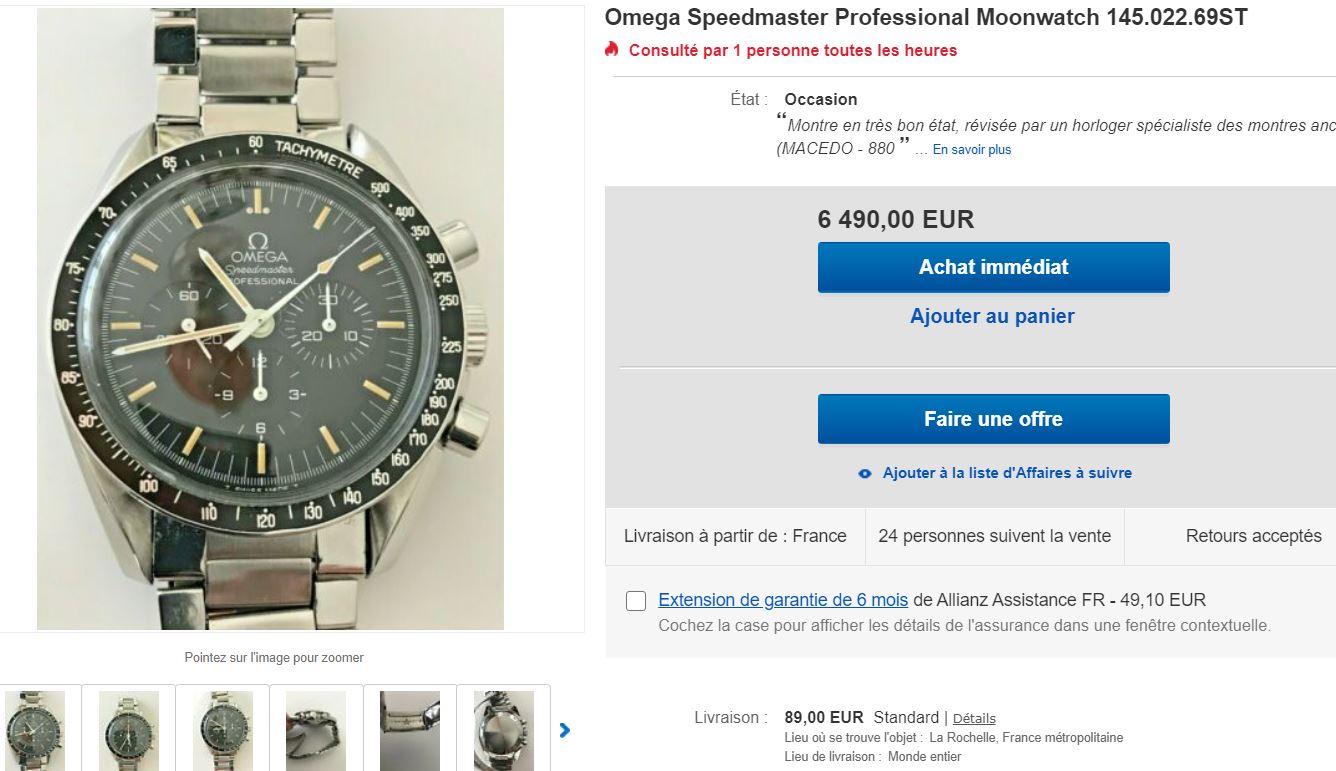Click the Achat immédiat button

[993, 267]
